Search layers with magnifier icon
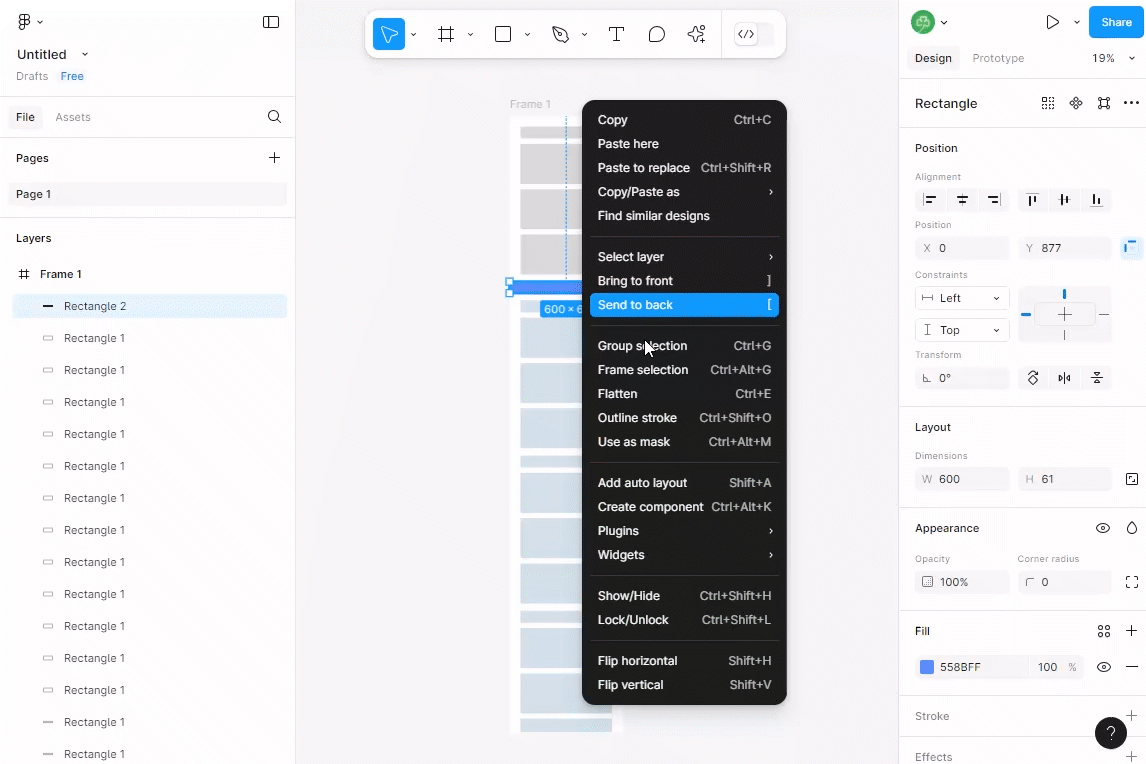1146x764 pixels. pos(274,117)
